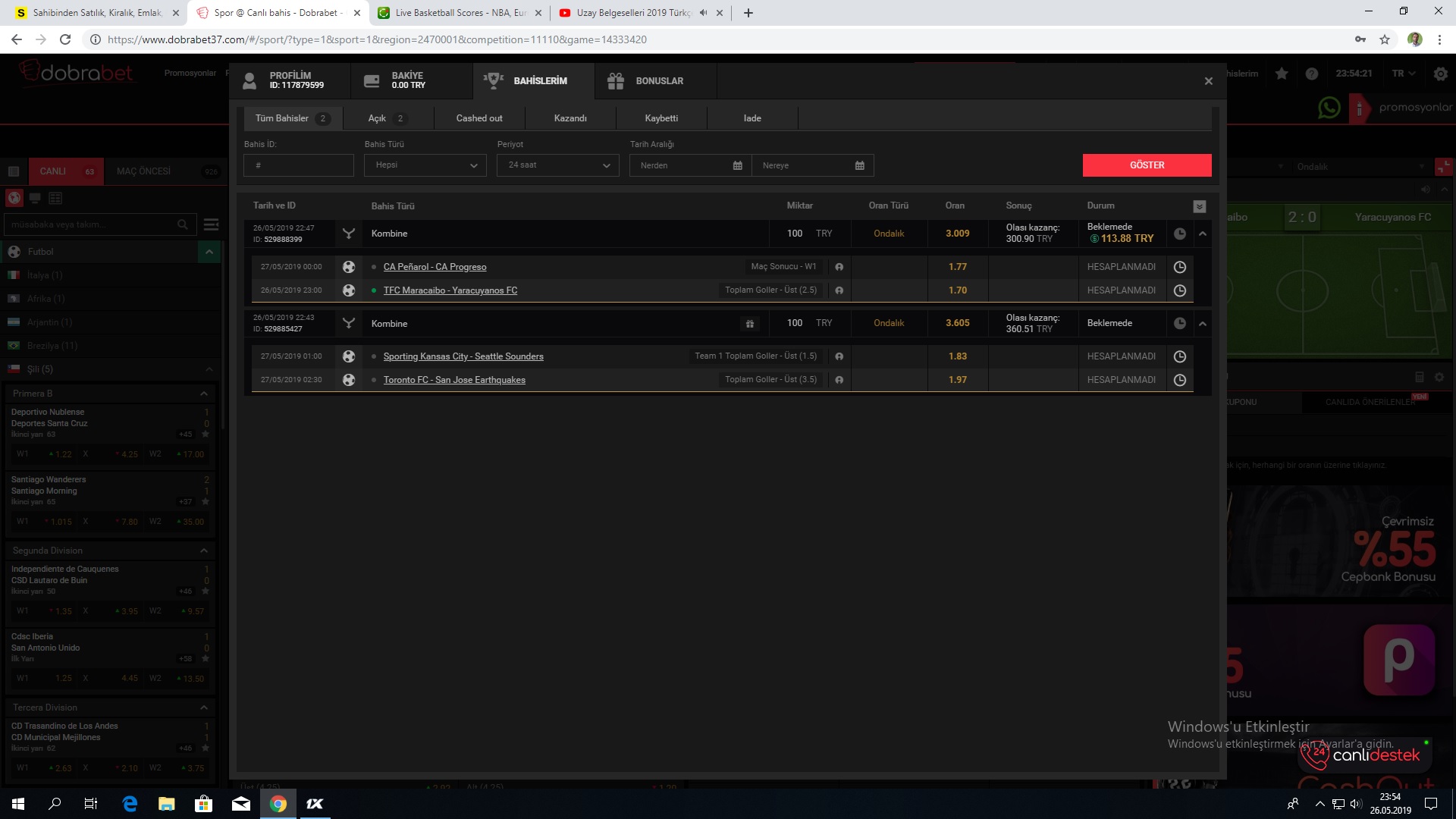Reload the page
This screenshot has height=819, width=1456.
(65, 39)
